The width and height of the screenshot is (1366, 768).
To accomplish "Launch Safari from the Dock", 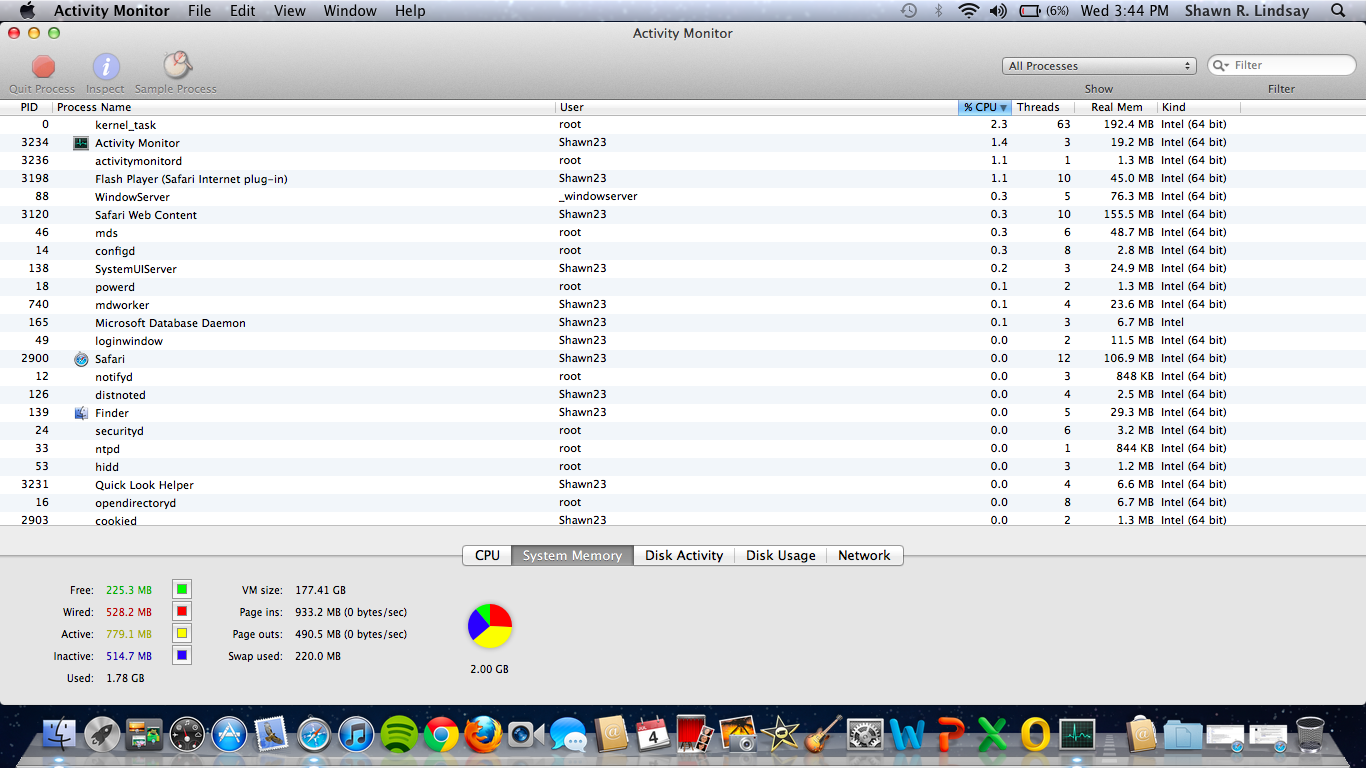I will click(x=314, y=735).
